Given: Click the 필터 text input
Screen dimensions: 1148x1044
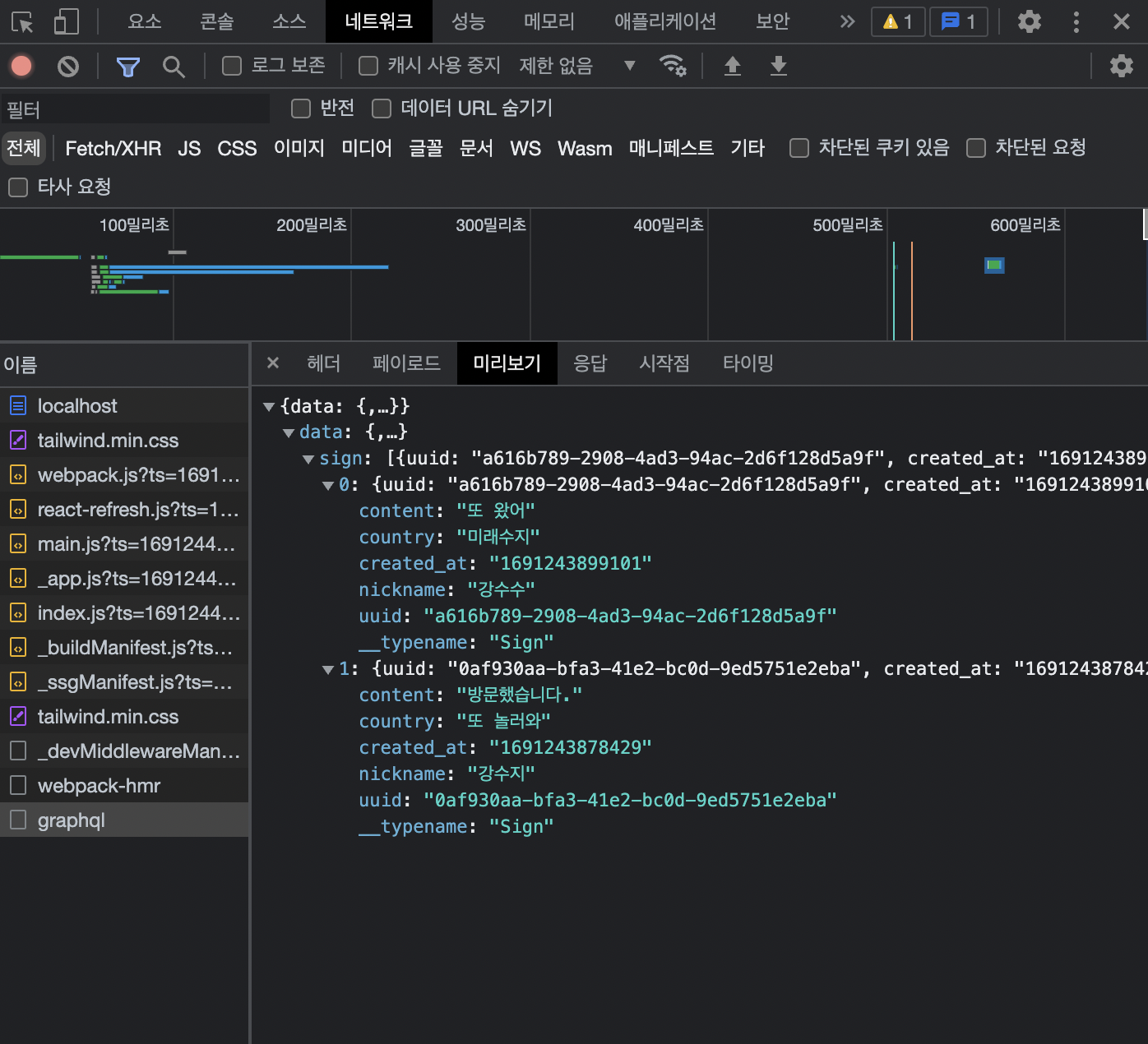Looking at the screenshot, I should 136,109.
